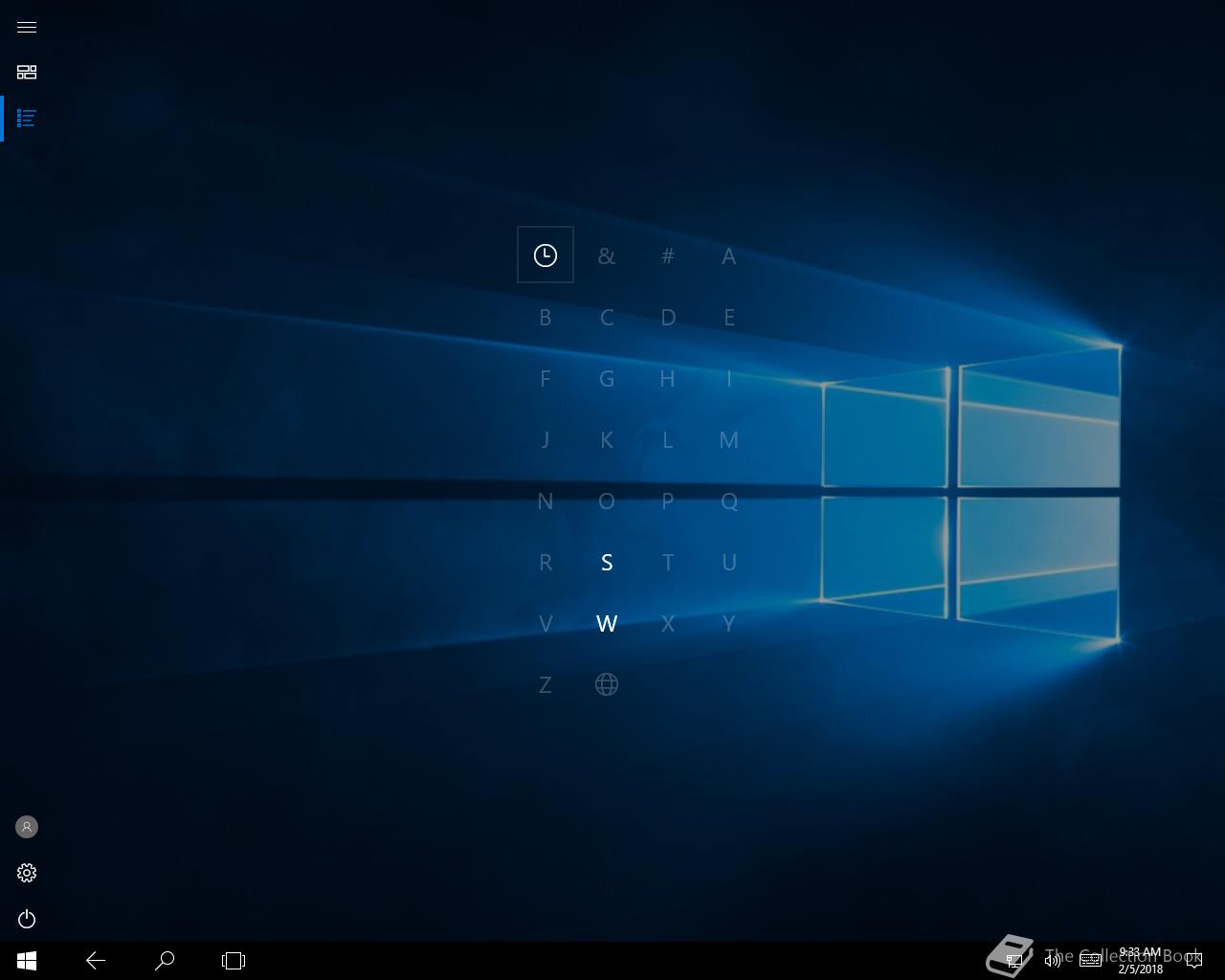Open the touch keyboard tray icon
Screen dimensions: 1225x980
pyautogui.click(x=1090, y=961)
